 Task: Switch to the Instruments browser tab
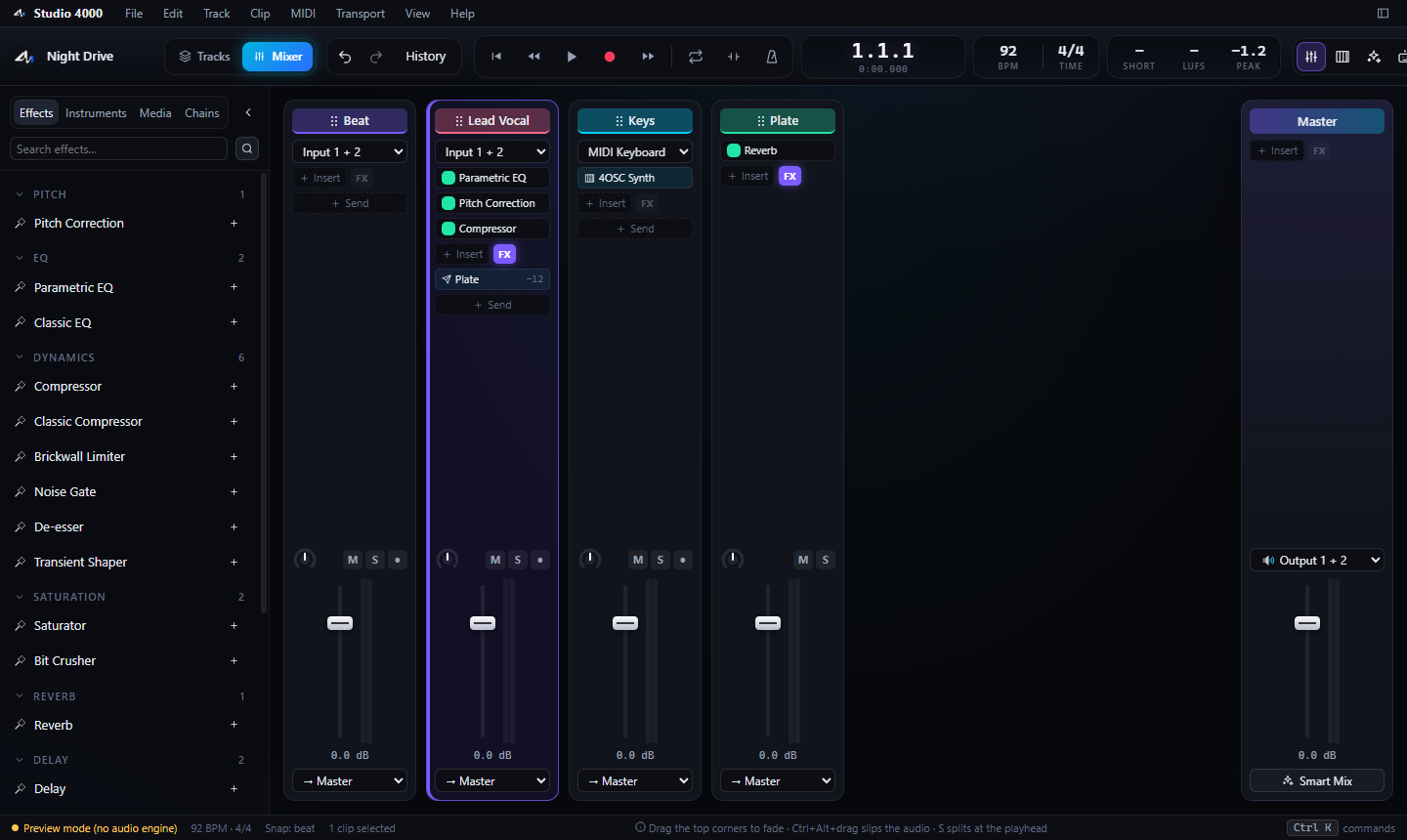click(x=96, y=113)
